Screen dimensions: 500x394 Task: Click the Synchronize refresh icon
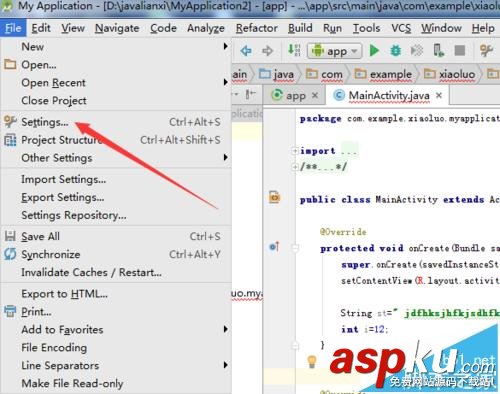(x=10, y=254)
